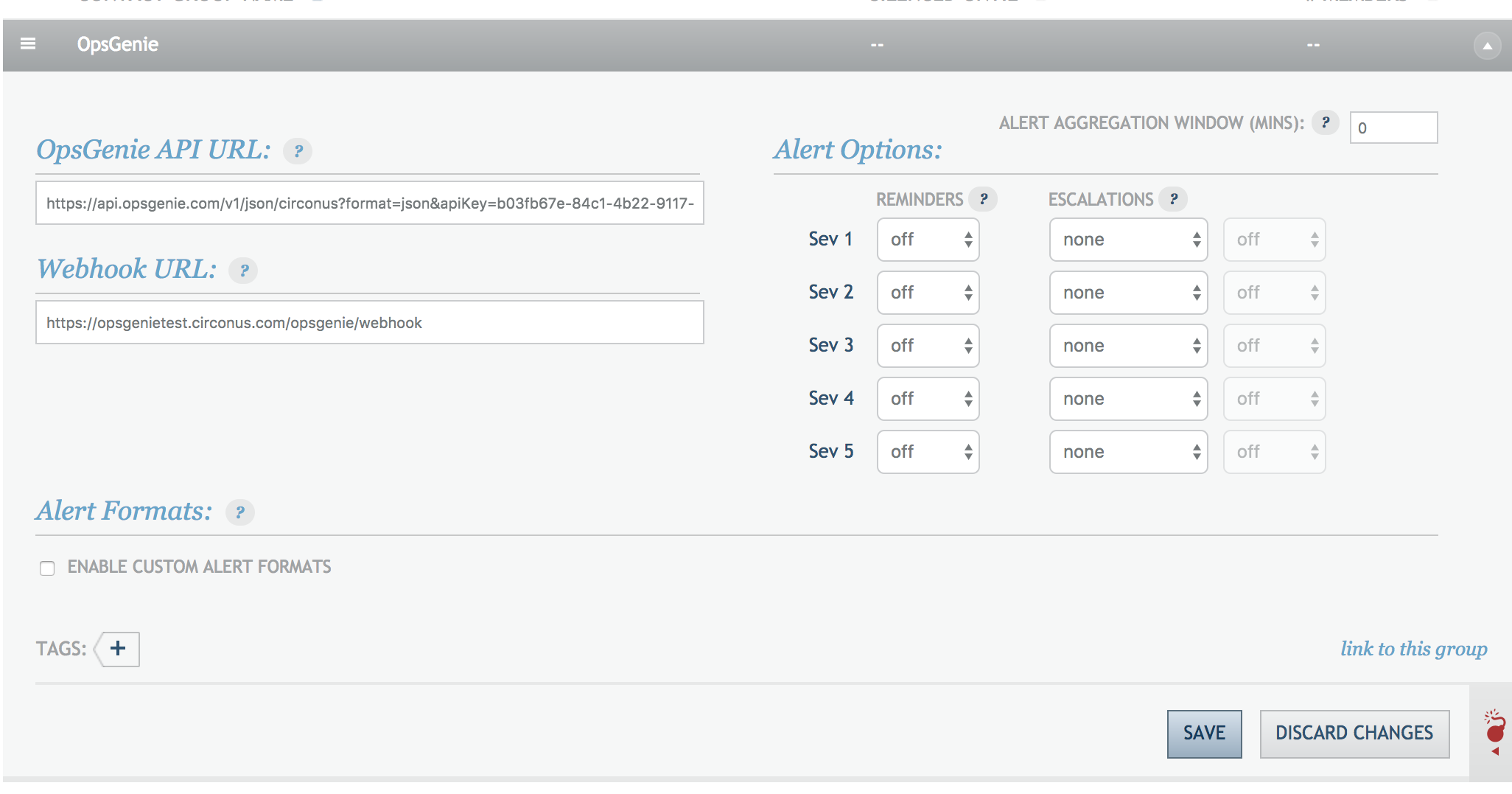Open Sev 5 escalation delay dropdown
This screenshot has width=1512, height=794.
(x=1274, y=452)
